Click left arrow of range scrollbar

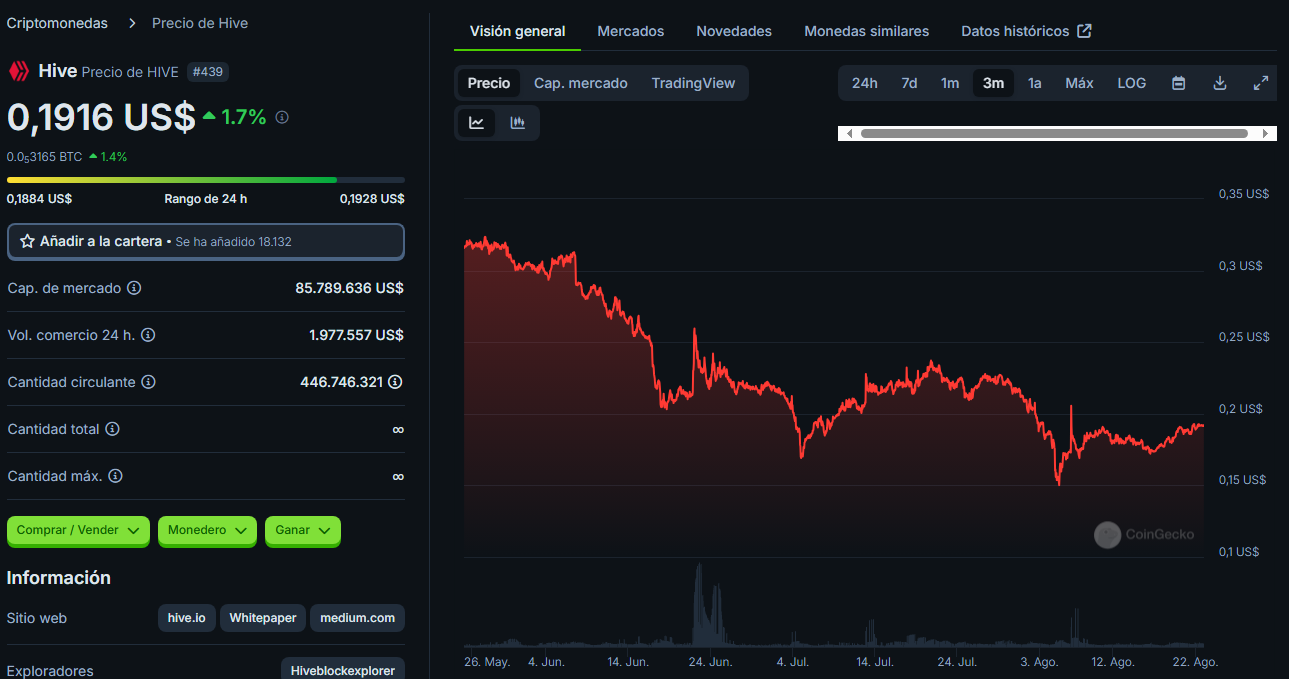pyautogui.click(x=849, y=133)
